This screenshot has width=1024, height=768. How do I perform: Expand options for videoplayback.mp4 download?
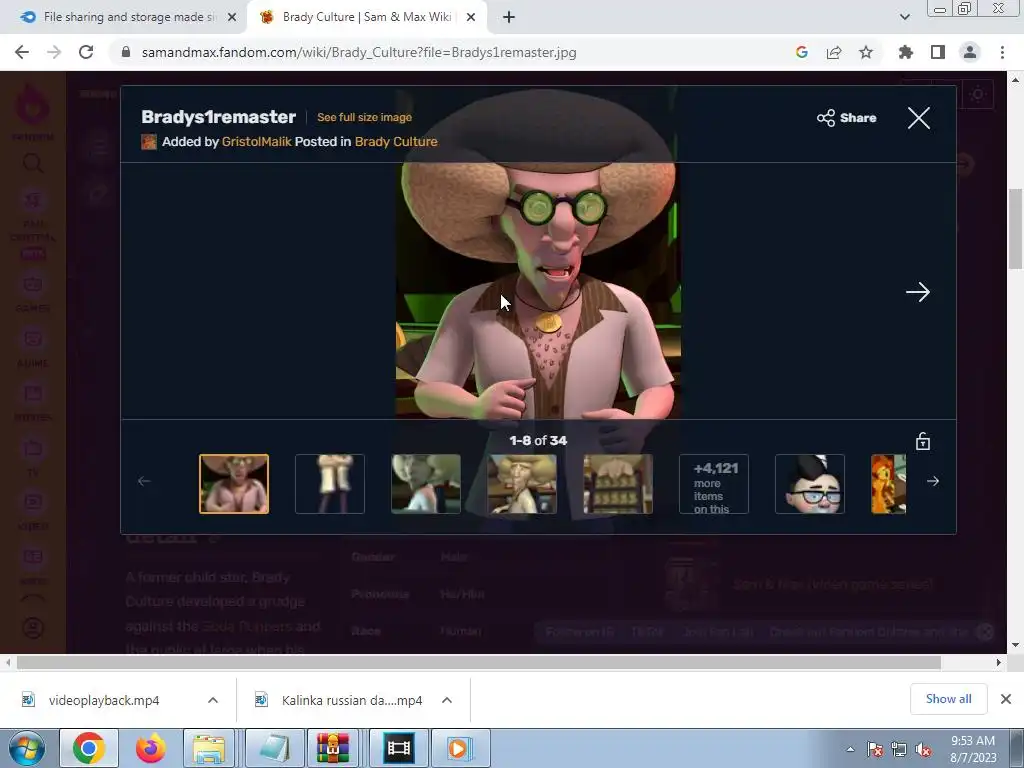click(213, 700)
